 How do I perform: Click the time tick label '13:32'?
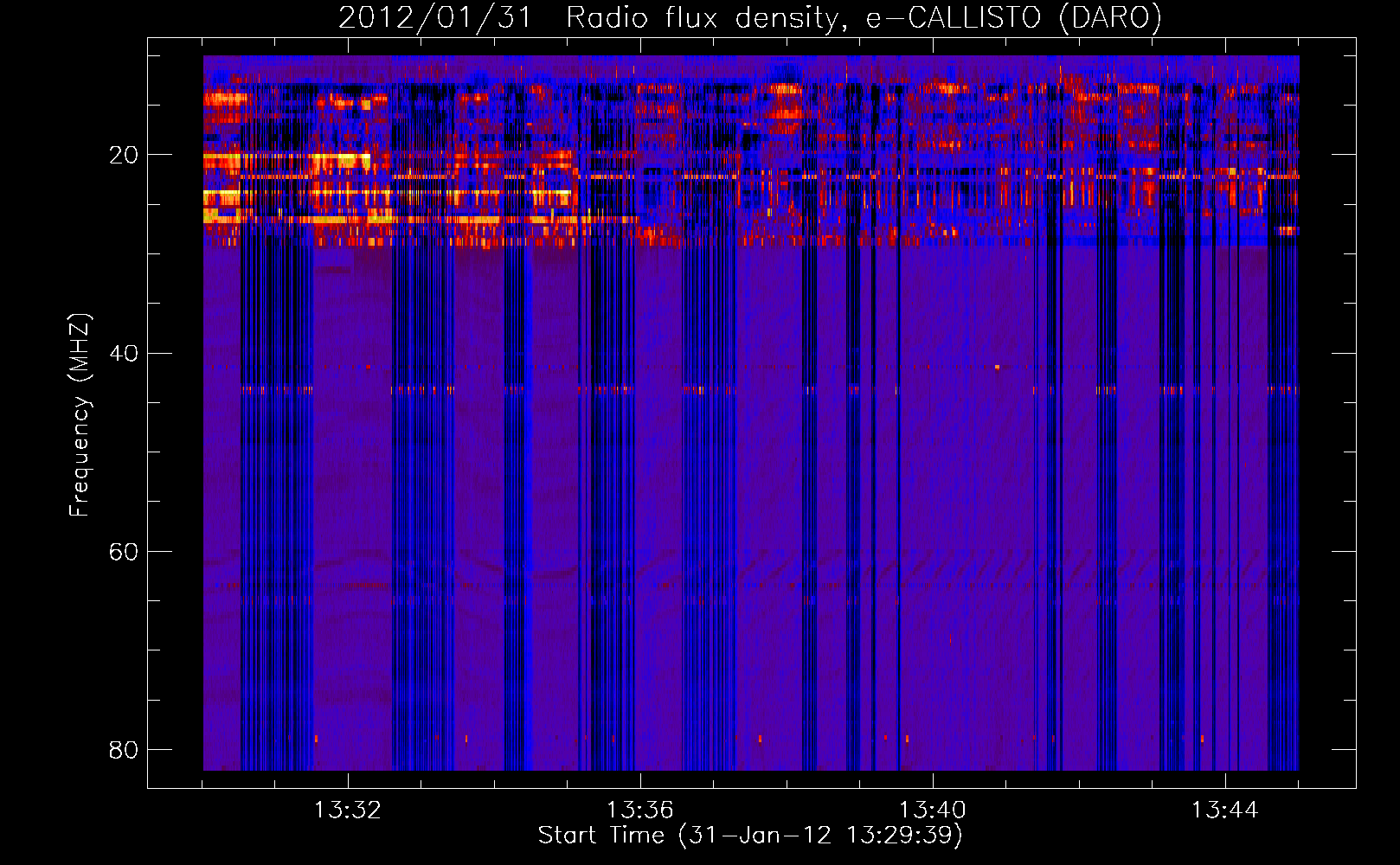tap(348, 810)
